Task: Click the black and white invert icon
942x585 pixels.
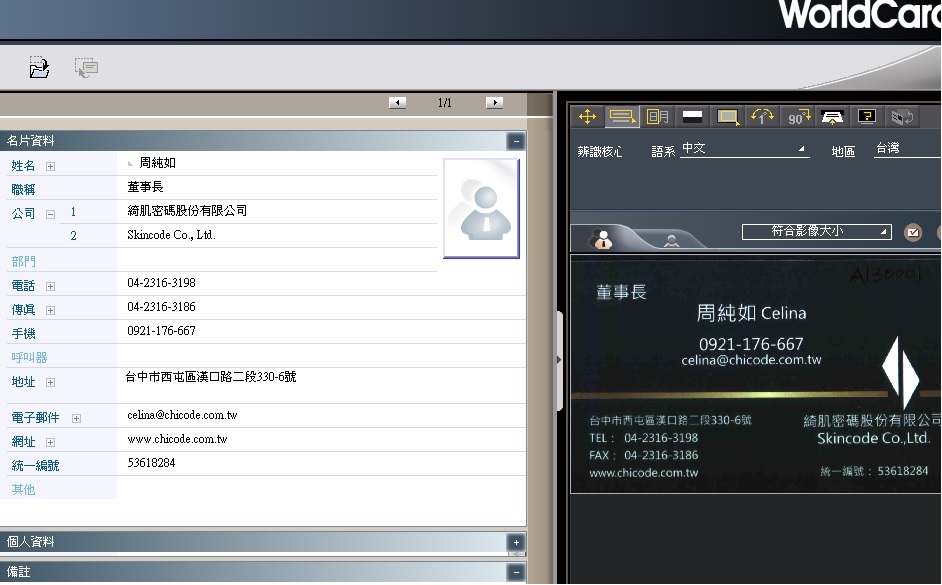Action: click(x=691, y=117)
